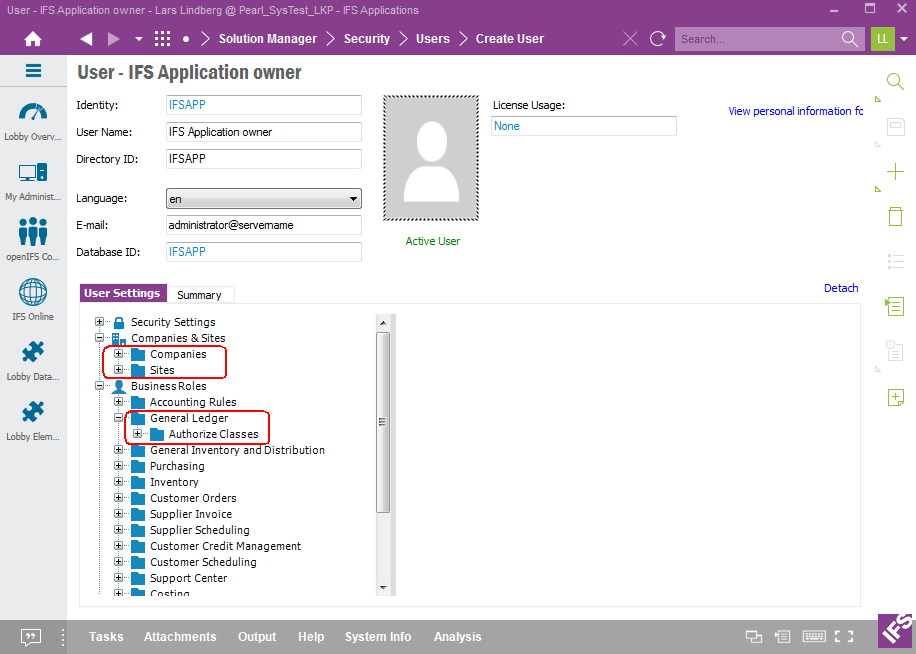Collapse the General Ledger tree node
Image resolution: width=916 pixels, height=654 pixels.
119,418
